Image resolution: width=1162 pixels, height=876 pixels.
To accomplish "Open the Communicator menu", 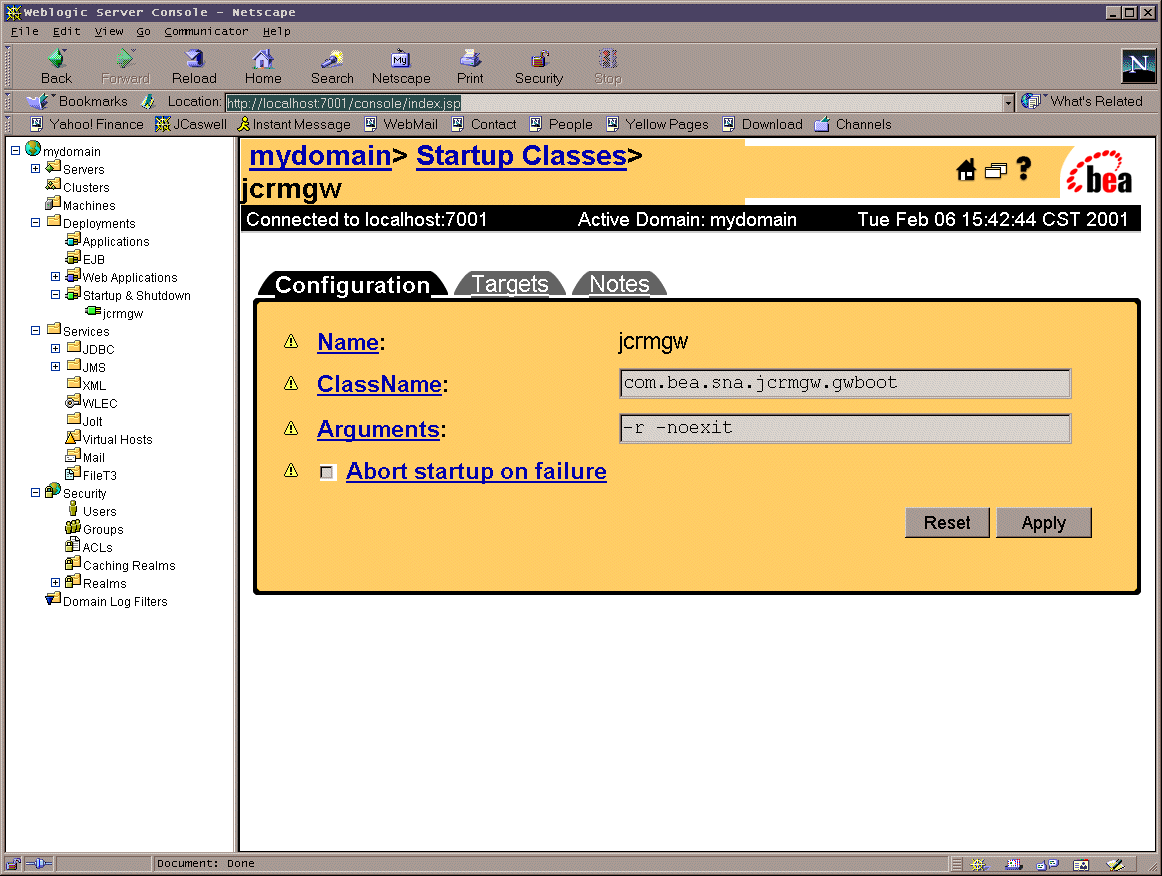I will [x=206, y=31].
